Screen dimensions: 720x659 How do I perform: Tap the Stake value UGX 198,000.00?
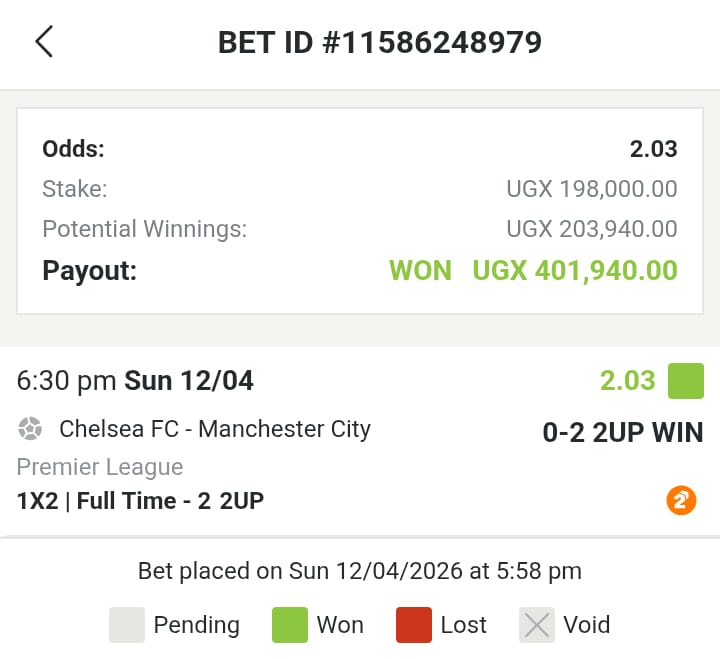point(592,189)
